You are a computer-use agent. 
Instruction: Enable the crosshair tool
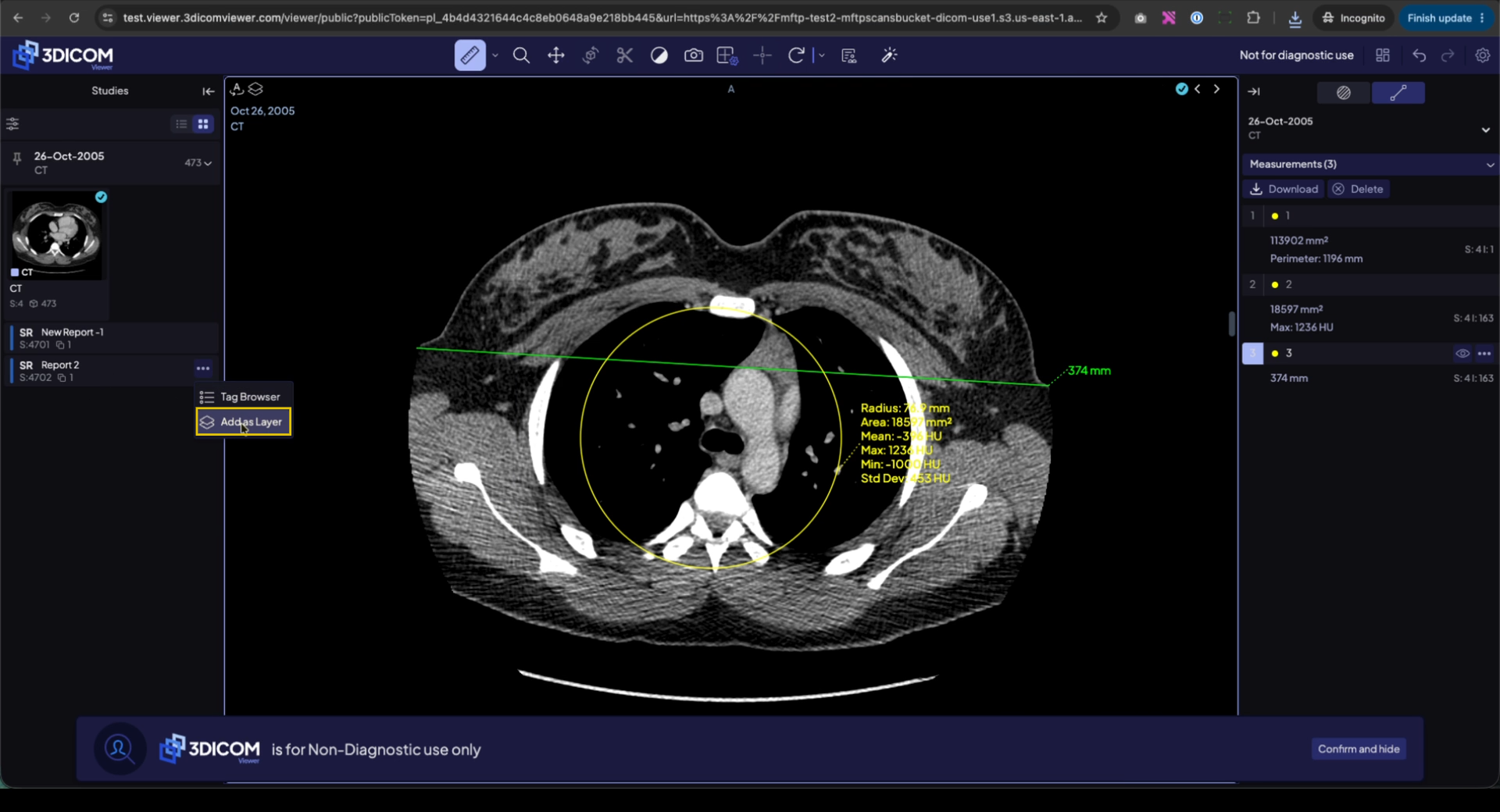pyautogui.click(x=762, y=55)
